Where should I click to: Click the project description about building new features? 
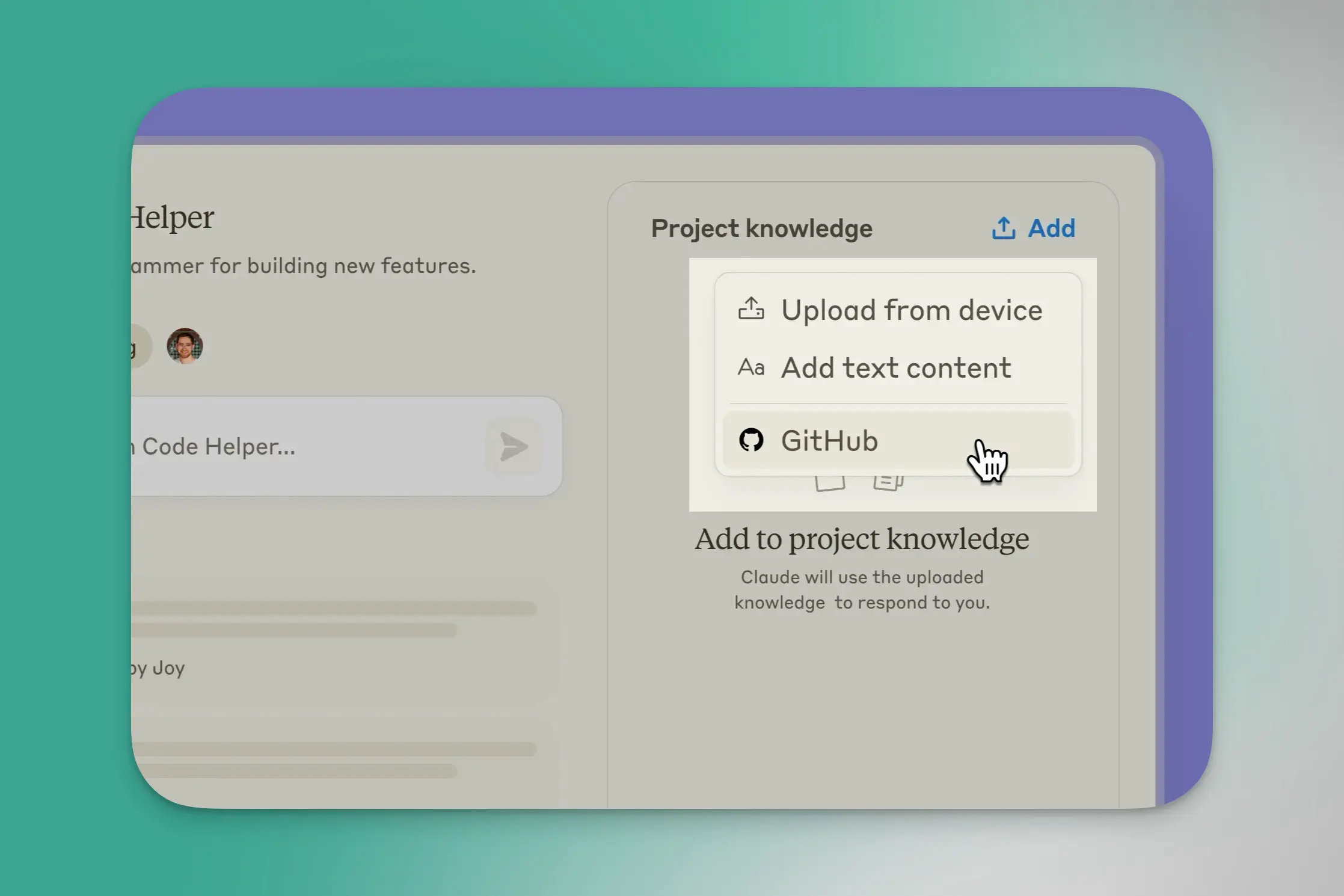pyautogui.click(x=304, y=266)
